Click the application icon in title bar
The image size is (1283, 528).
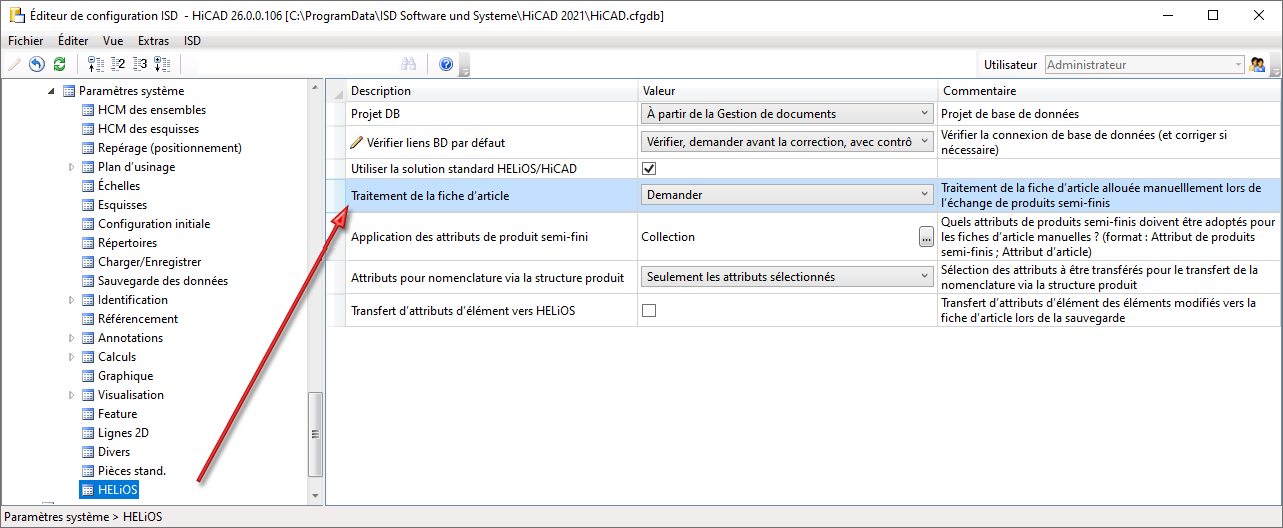pyautogui.click(x=14, y=15)
